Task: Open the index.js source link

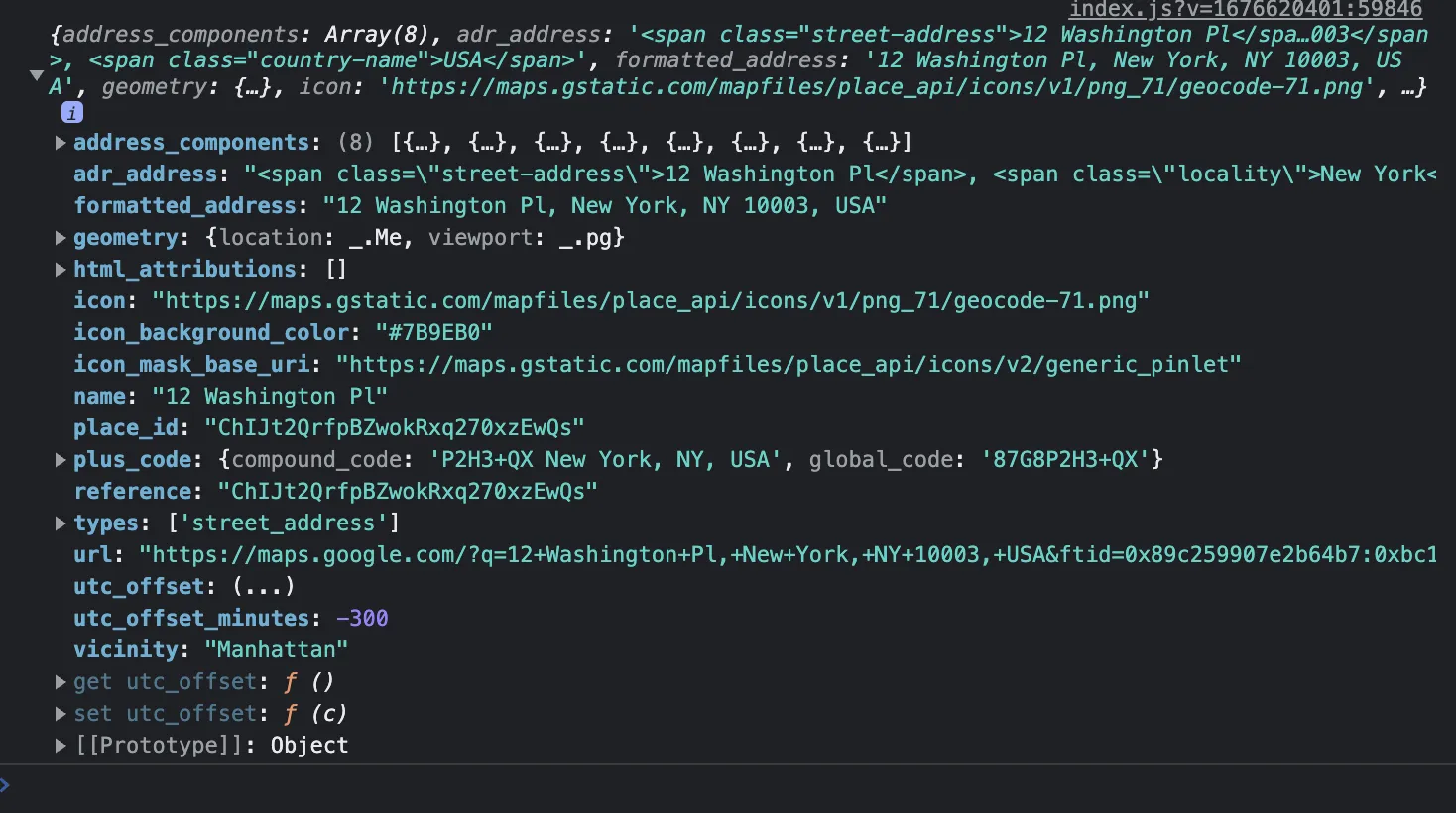Action: click(1245, 9)
